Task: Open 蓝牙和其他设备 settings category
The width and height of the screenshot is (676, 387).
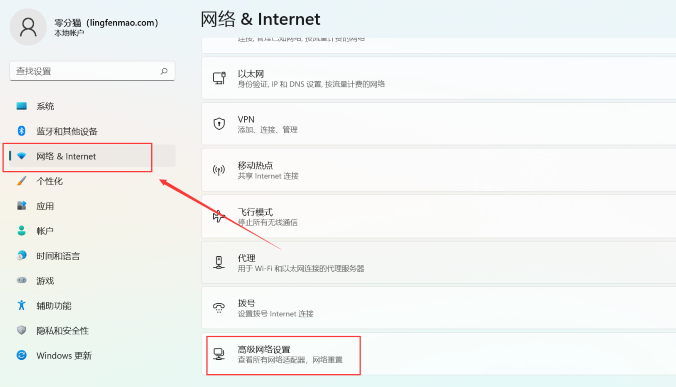Action: coord(92,131)
